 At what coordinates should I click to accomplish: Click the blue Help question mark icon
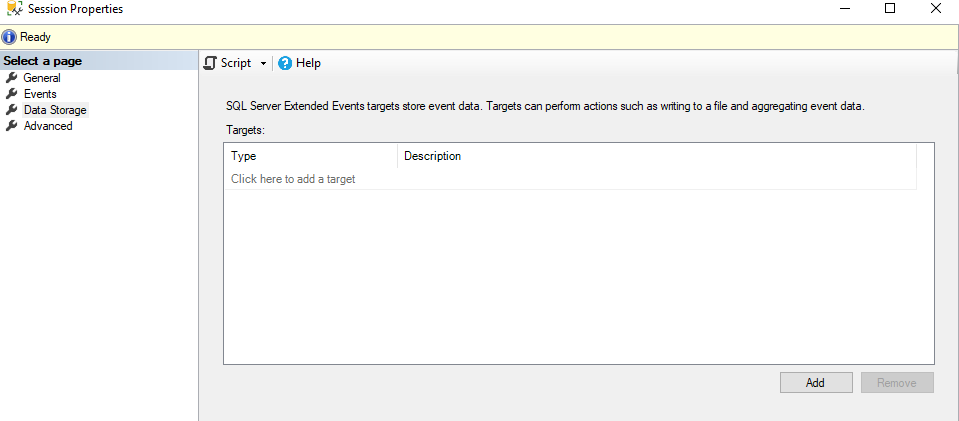[285, 63]
